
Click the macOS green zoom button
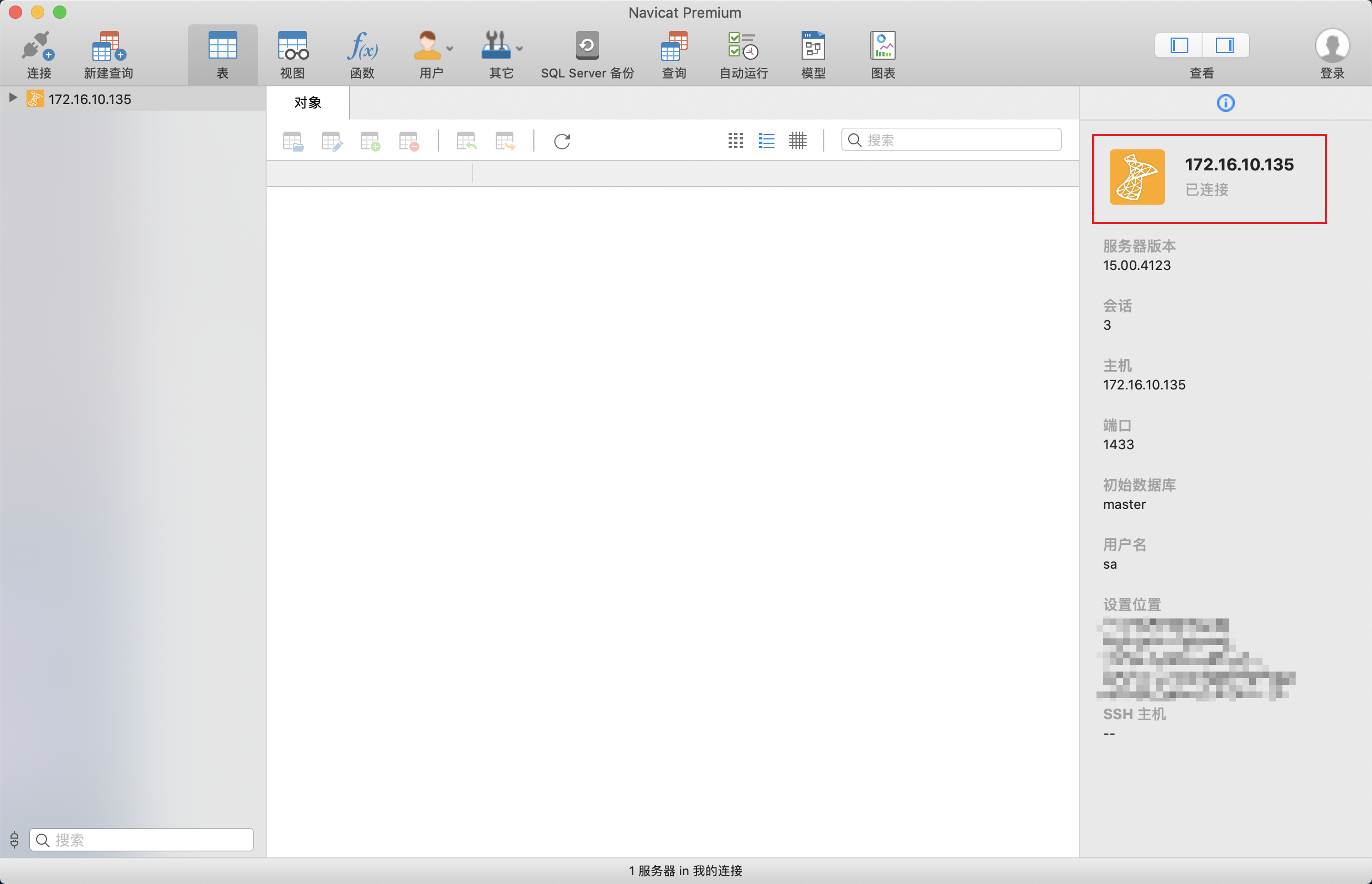[x=60, y=12]
